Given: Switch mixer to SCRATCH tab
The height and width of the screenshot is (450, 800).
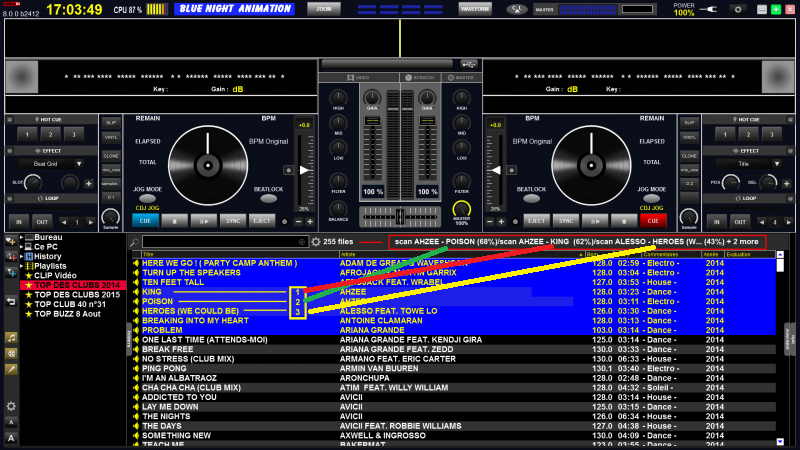Looking at the screenshot, I should 420,78.
